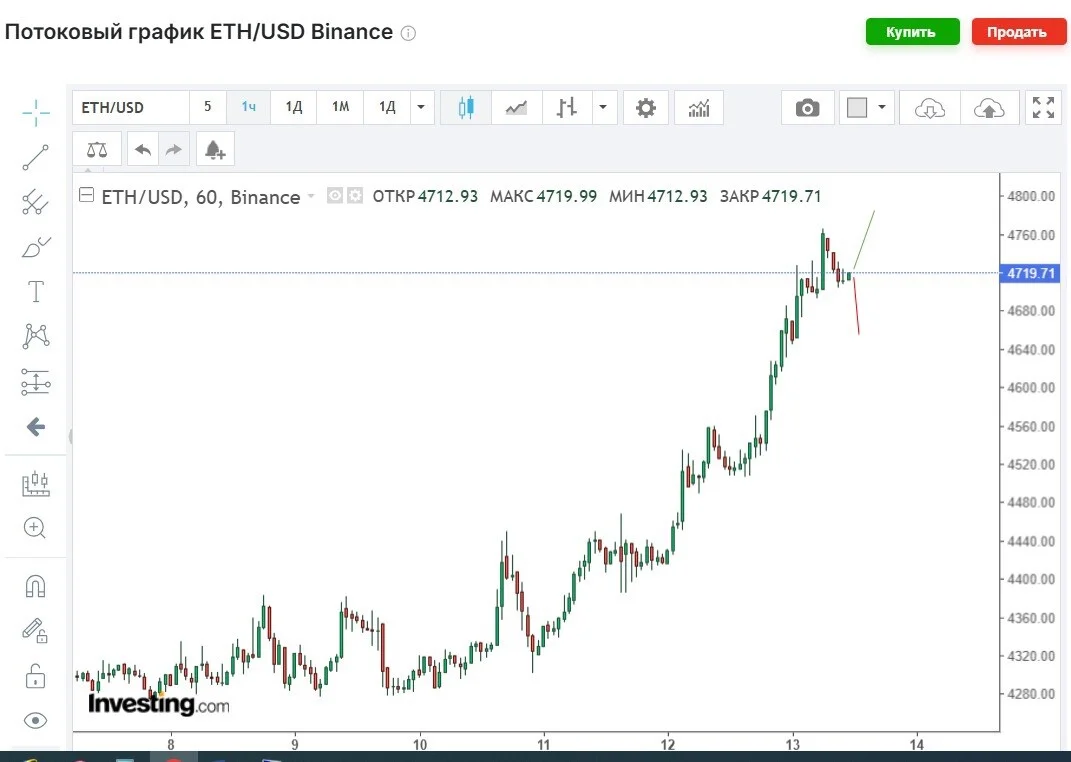Create alert with bell icon

click(215, 150)
